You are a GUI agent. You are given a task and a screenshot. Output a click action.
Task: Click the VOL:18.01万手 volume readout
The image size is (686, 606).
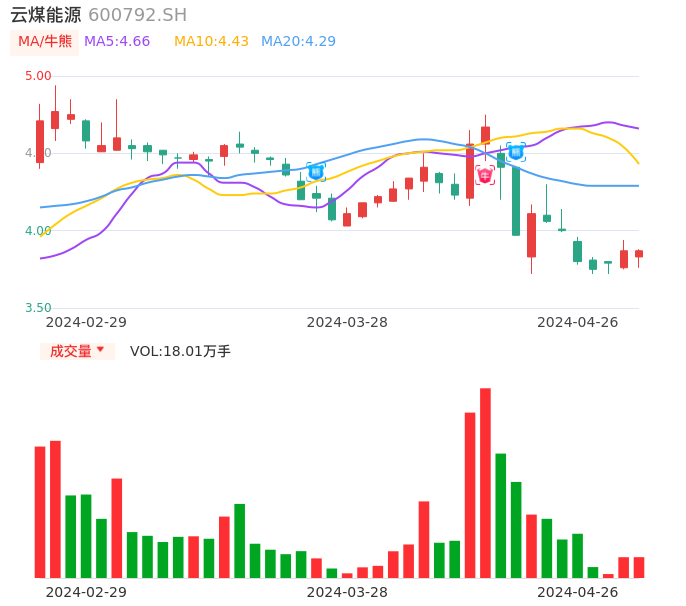[x=180, y=351]
